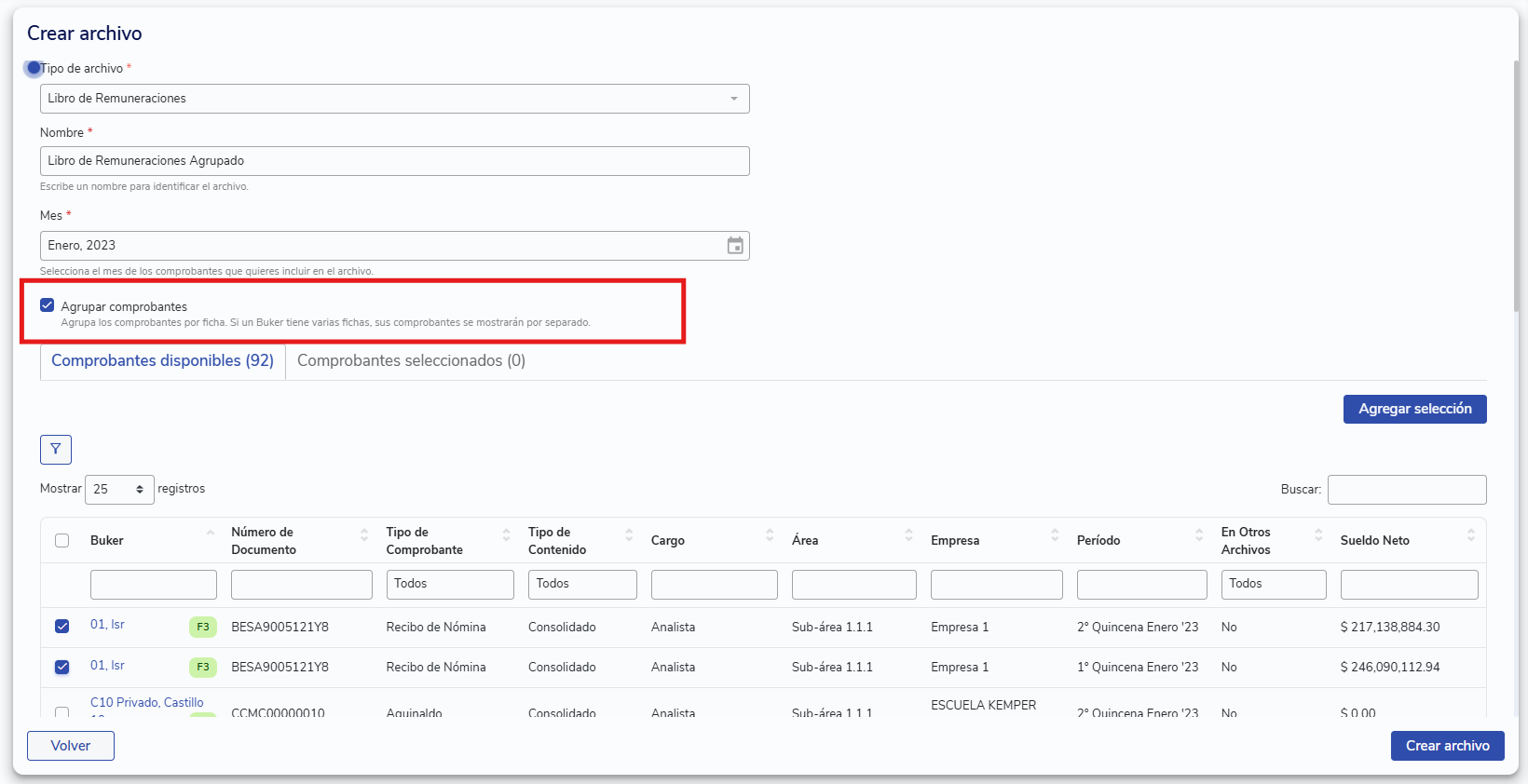Uncheck the 2° Quincena Enero row checkbox
The height and width of the screenshot is (784, 1528).
click(x=62, y=627)
